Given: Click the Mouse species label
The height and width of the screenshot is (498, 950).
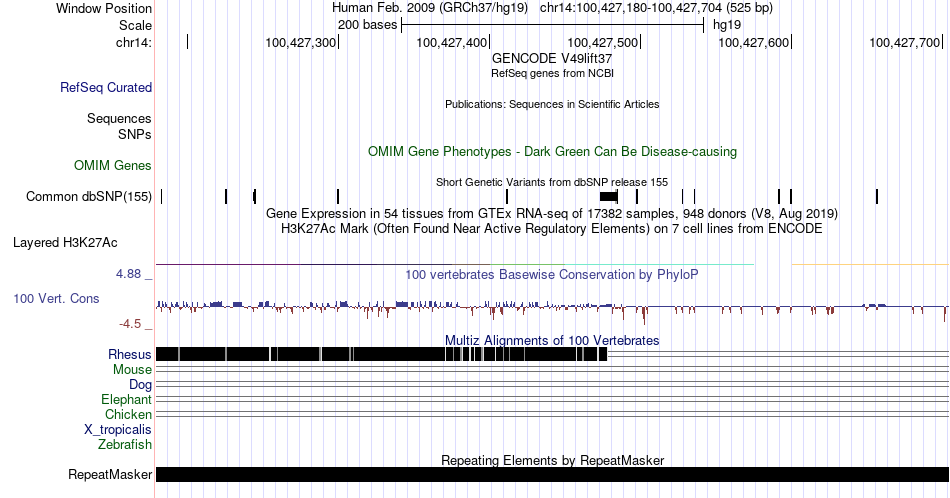Looking at the screenshot, I should [x=132, y=370].
